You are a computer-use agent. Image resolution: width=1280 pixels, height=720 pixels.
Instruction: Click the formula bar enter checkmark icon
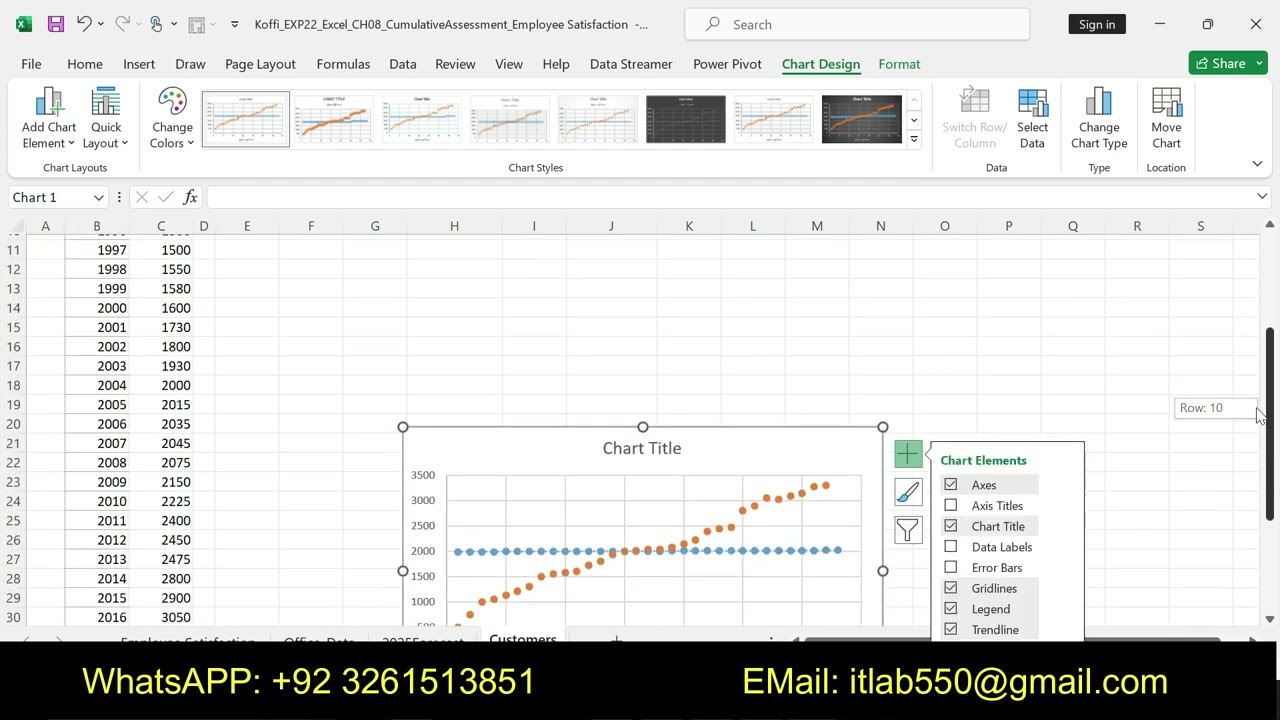coord(165,197)
